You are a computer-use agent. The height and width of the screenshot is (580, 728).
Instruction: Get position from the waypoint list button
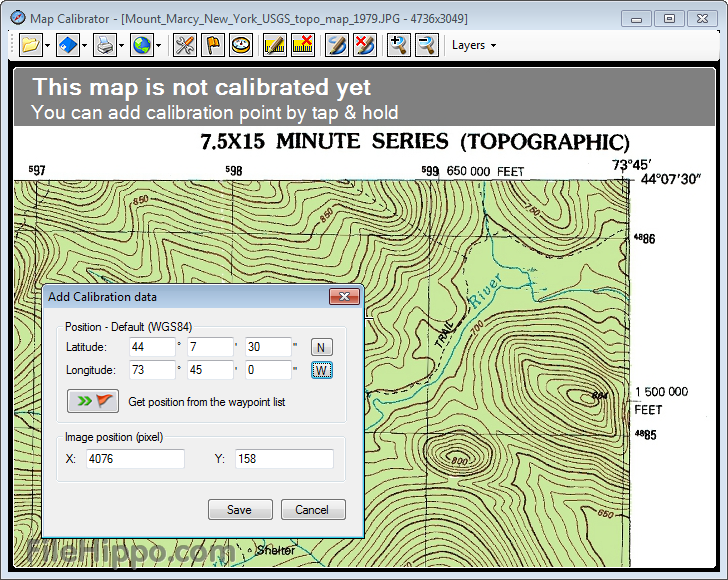coord(93,401)
